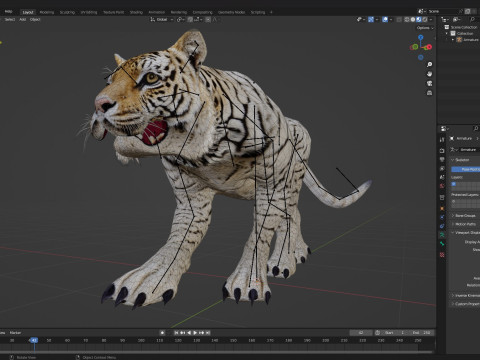Screen dimensions: 480x360
Task: Select solid viewport shading
Action: [413, 20]
